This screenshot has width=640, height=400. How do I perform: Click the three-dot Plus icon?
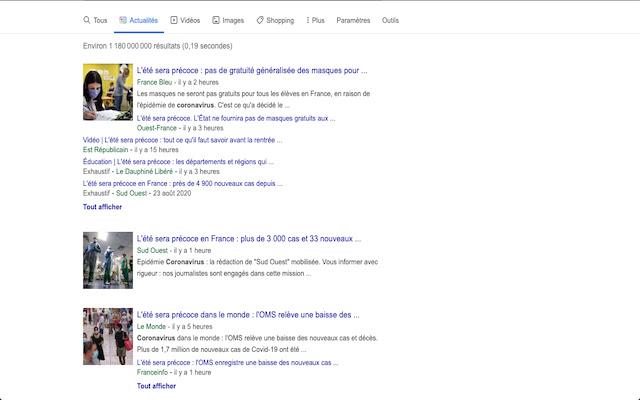[306, 20]
